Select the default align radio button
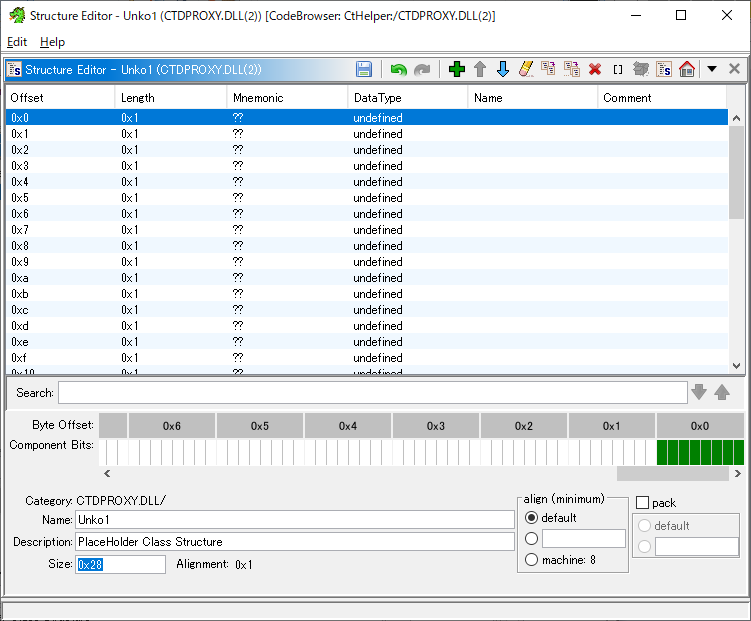This screenshot has width=751, height=621. pyautogui.click(x=531, y=518)
